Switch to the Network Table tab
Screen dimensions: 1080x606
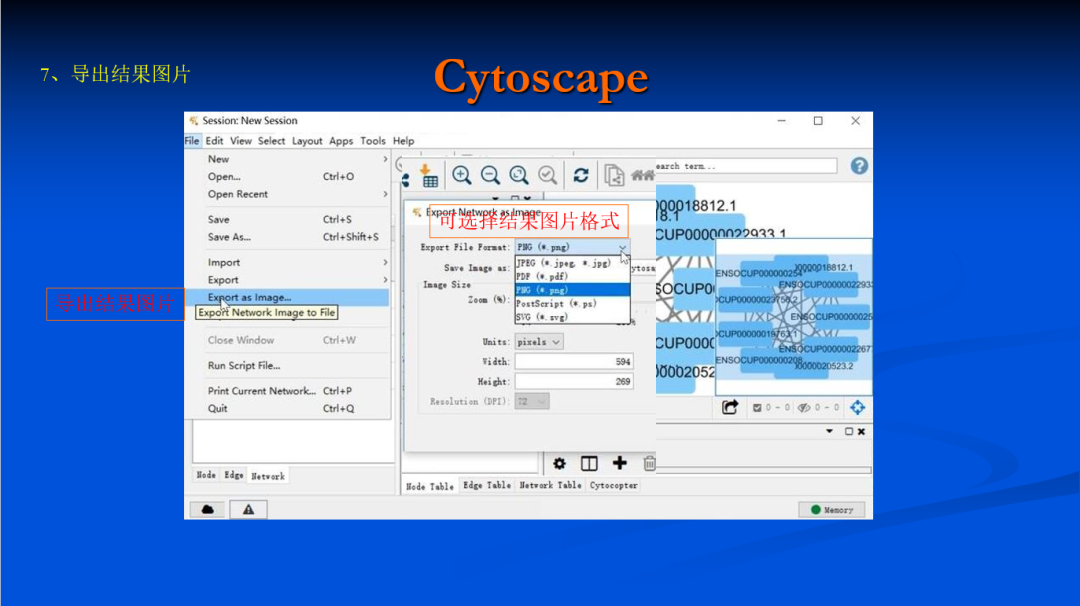[x=550, y=485]
